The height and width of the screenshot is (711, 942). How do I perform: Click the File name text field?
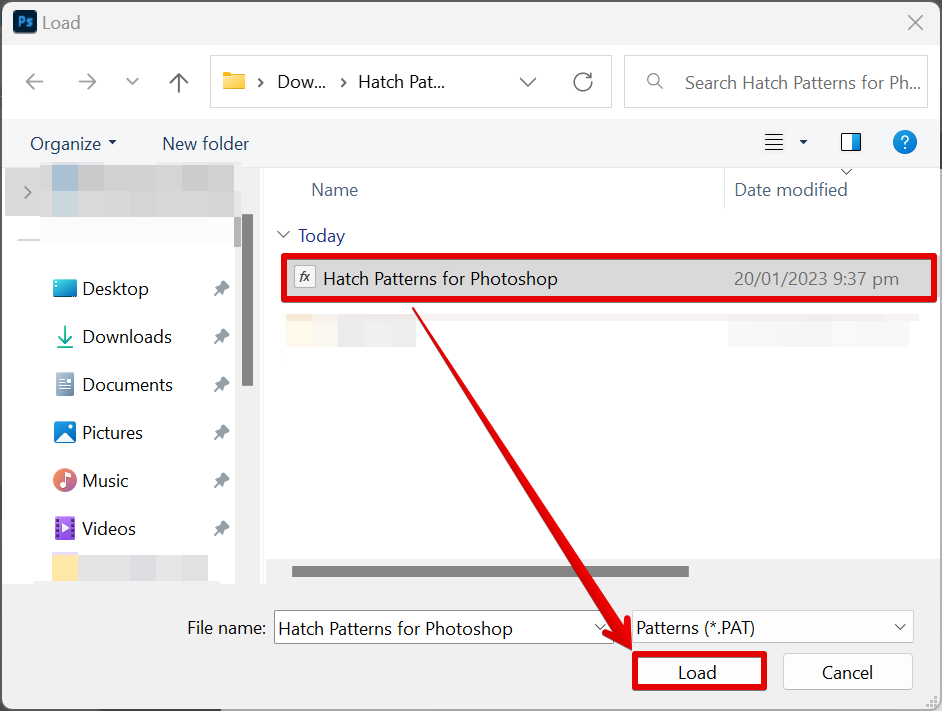[430, 628]
